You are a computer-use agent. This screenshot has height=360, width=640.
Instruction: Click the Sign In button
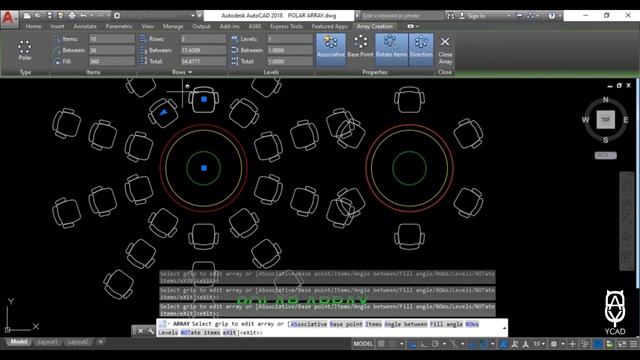[472, 16]
